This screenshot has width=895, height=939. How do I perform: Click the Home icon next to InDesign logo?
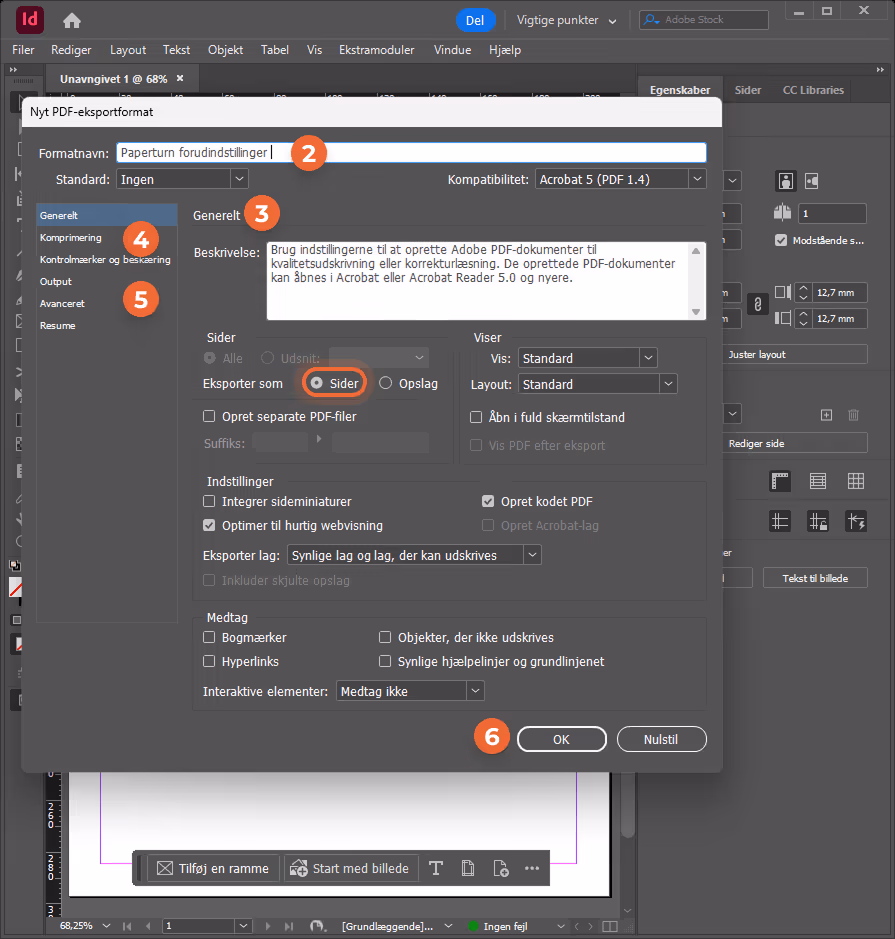click(72, 21)
